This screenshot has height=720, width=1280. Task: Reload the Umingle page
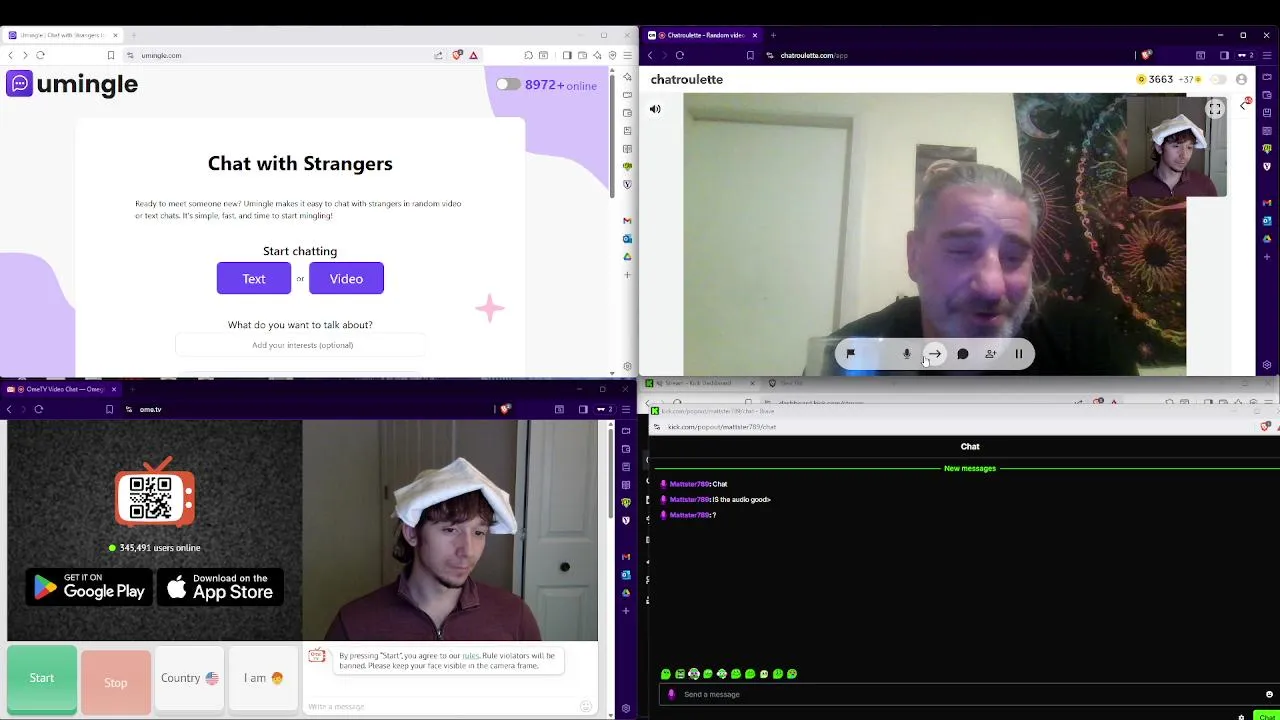[x=40, y=55]
